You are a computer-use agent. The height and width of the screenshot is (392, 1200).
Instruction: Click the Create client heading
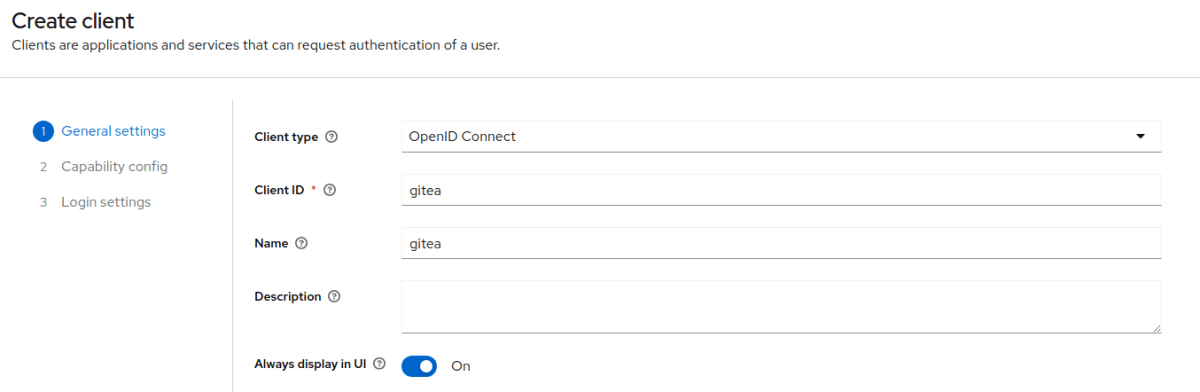73,20
